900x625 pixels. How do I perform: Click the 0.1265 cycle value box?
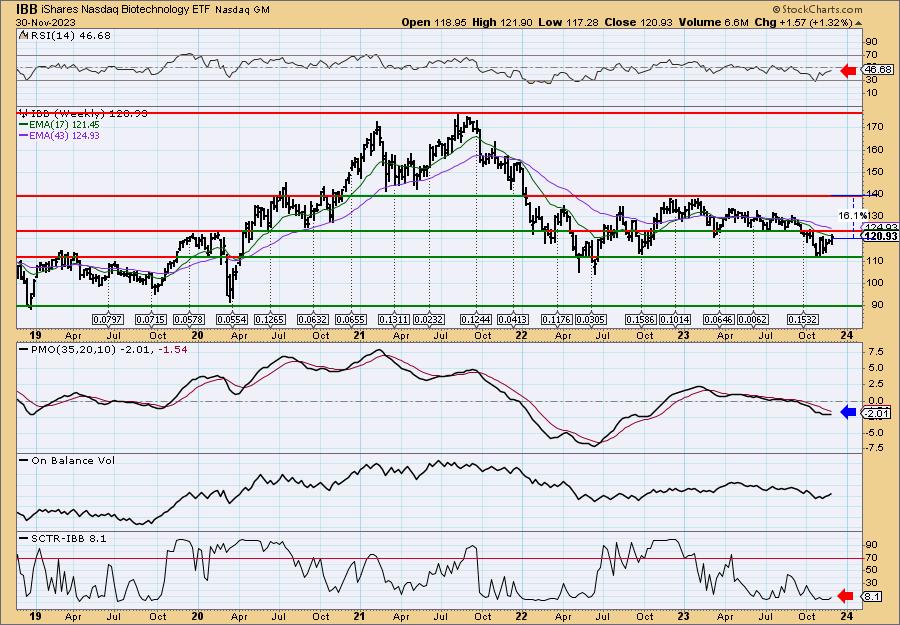pyautogui.click(x=269, y=319)
